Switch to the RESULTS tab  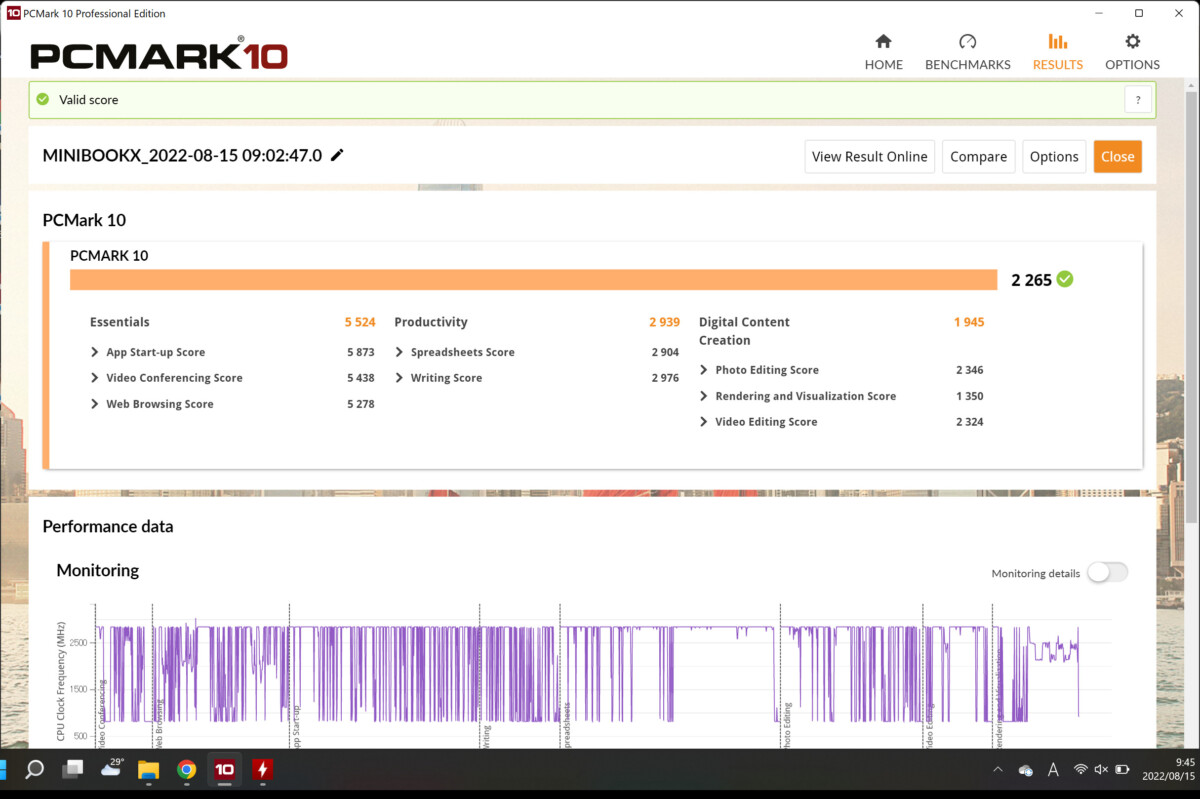point(1057,52)
